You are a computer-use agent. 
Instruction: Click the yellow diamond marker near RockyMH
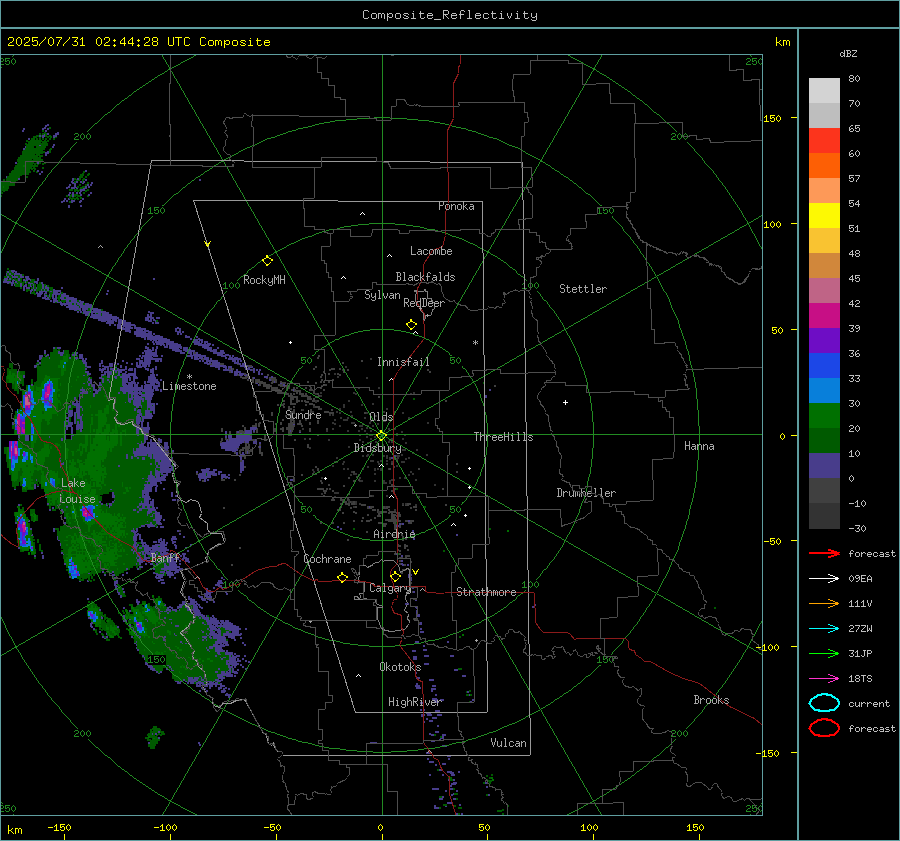tap(267, 261)
